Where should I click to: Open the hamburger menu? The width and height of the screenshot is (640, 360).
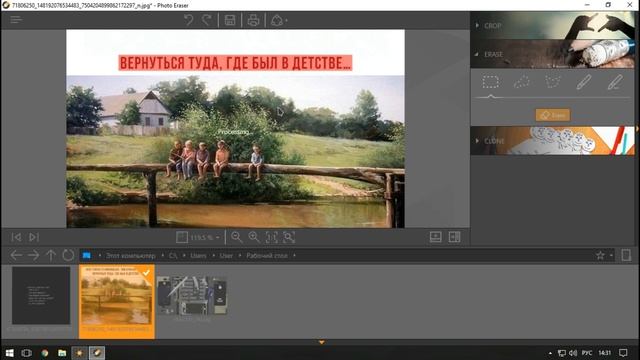[x=16, y=20]
